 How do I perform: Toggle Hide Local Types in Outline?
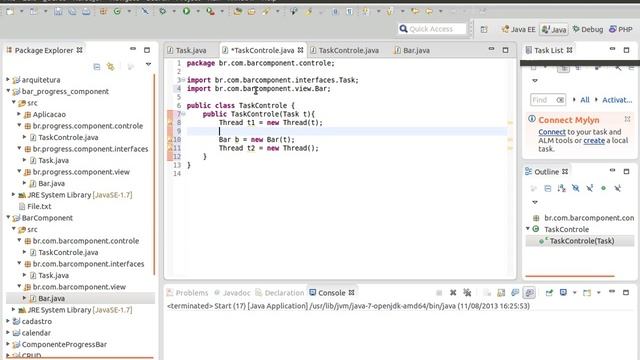618,188
